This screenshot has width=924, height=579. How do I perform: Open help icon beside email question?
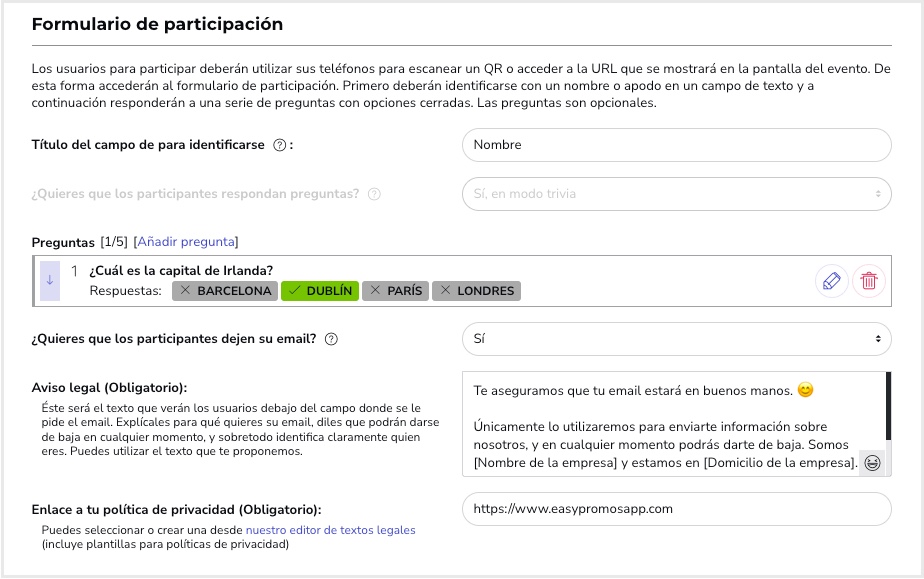tap(331, 339)
